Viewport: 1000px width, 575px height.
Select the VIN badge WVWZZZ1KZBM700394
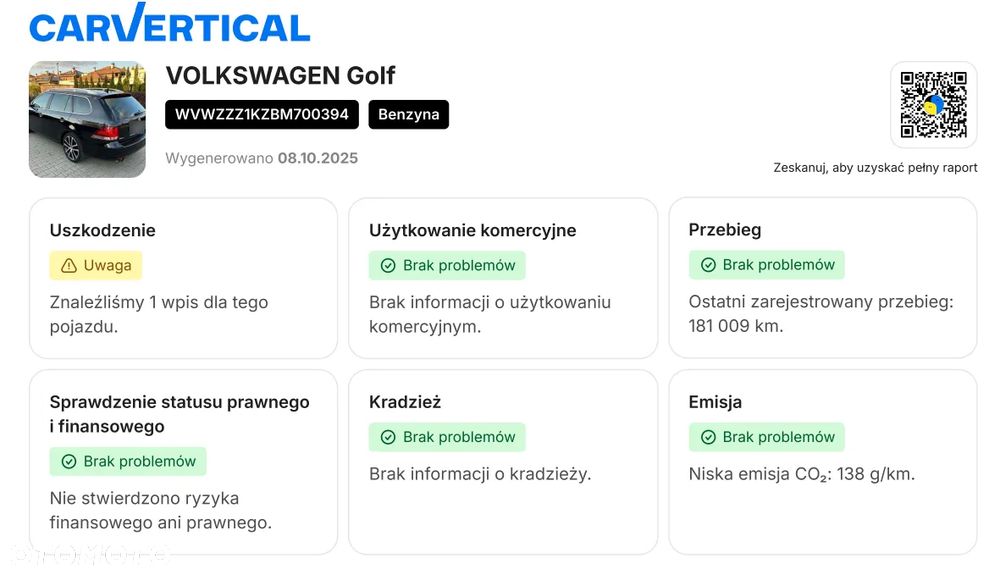tap(262, 114)
